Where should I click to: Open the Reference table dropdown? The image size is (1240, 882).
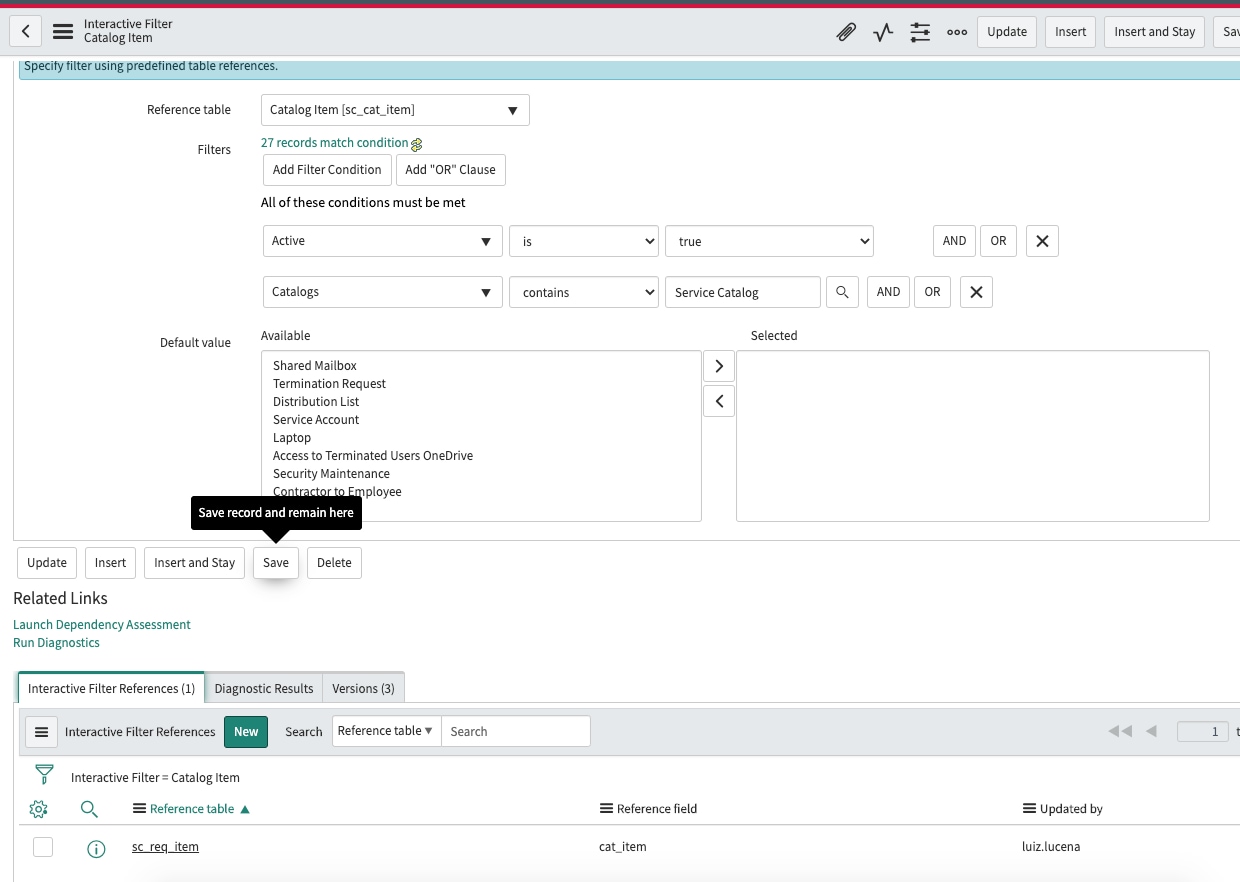(x=395, y=110)
